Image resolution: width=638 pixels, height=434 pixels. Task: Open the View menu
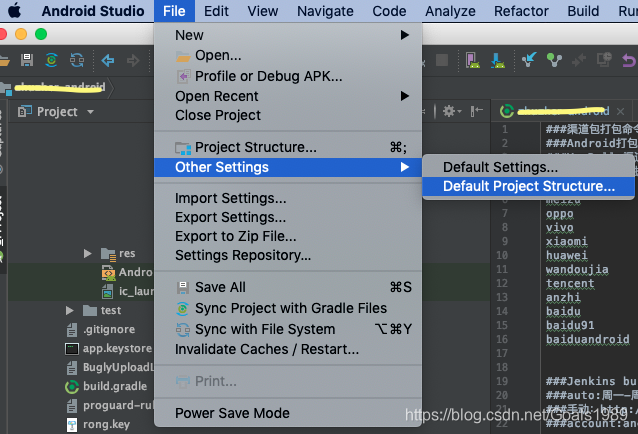click(x=262, y=11)
